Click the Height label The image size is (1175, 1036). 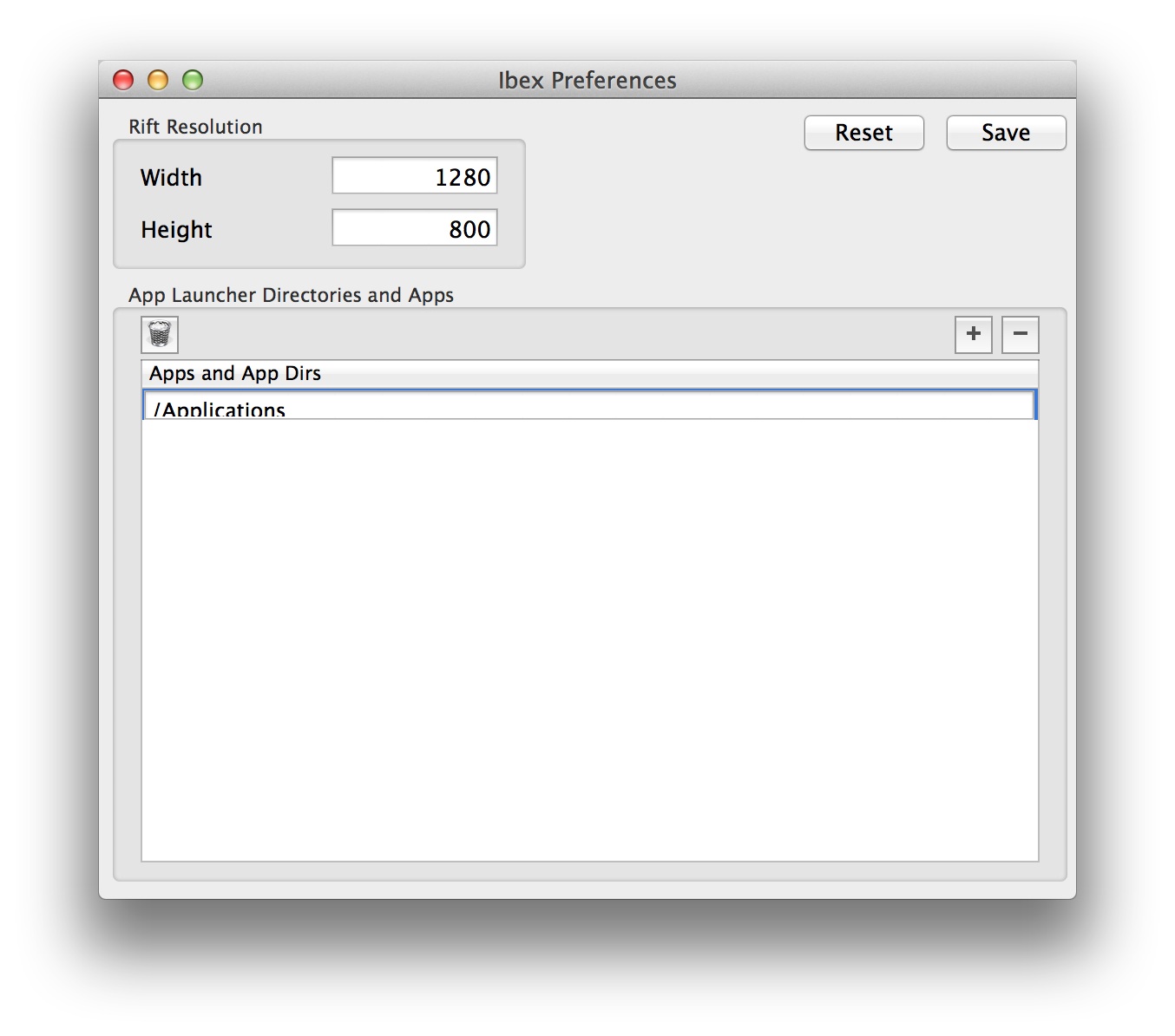(x=176, y=230)
